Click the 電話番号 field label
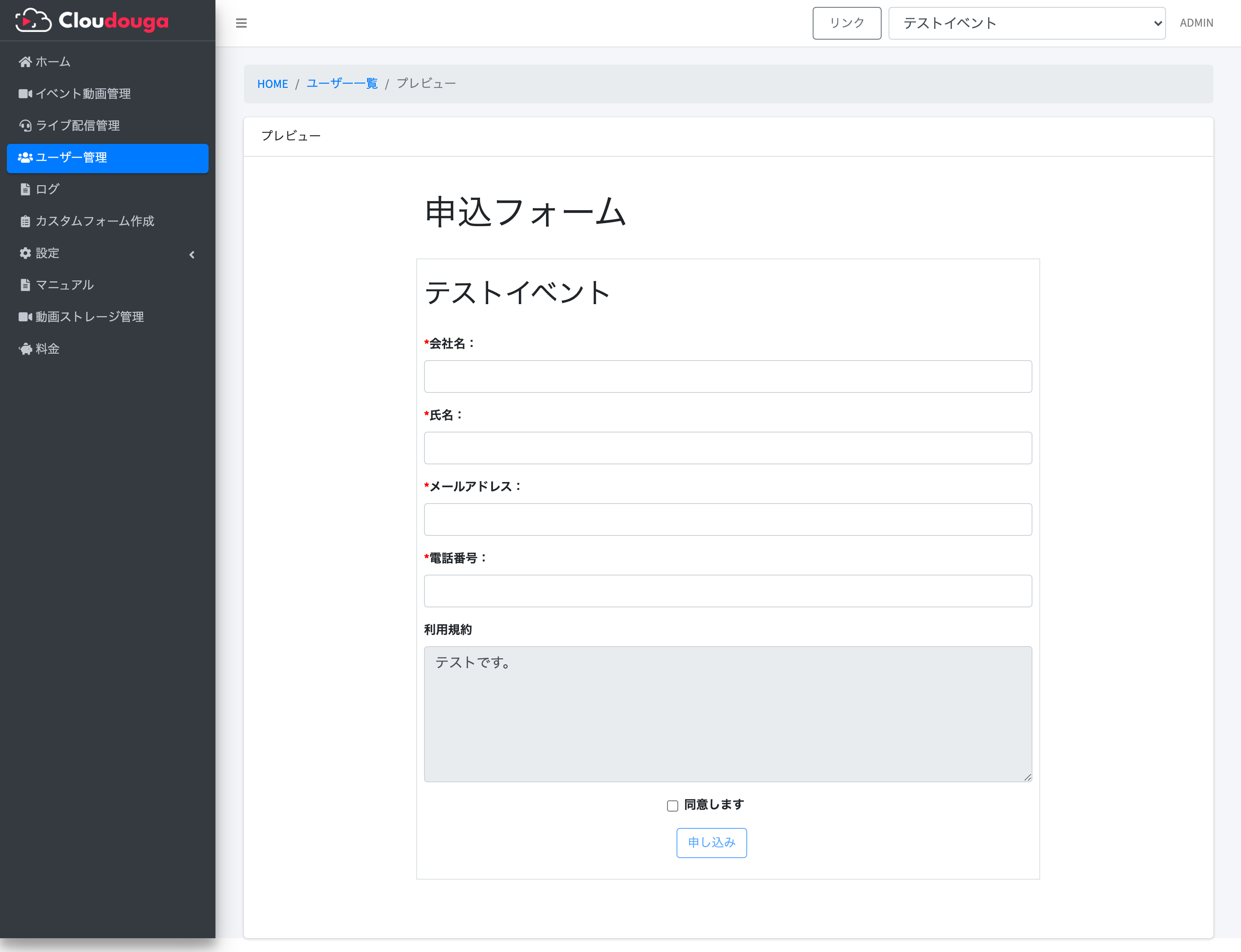The height and width of the screenshot is (952, 1241). (456, 558)
